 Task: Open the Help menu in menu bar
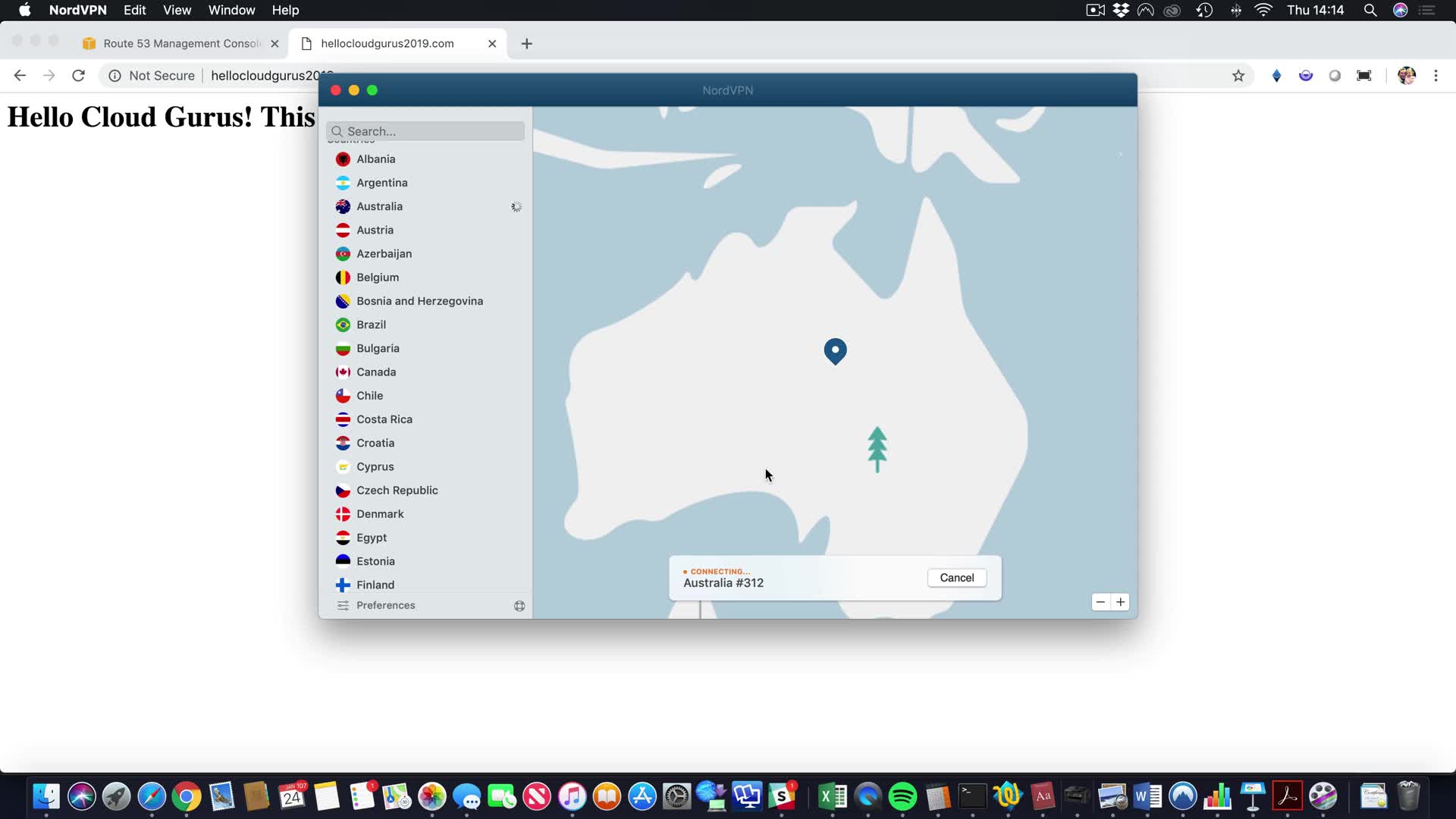(x=285, y=10)
